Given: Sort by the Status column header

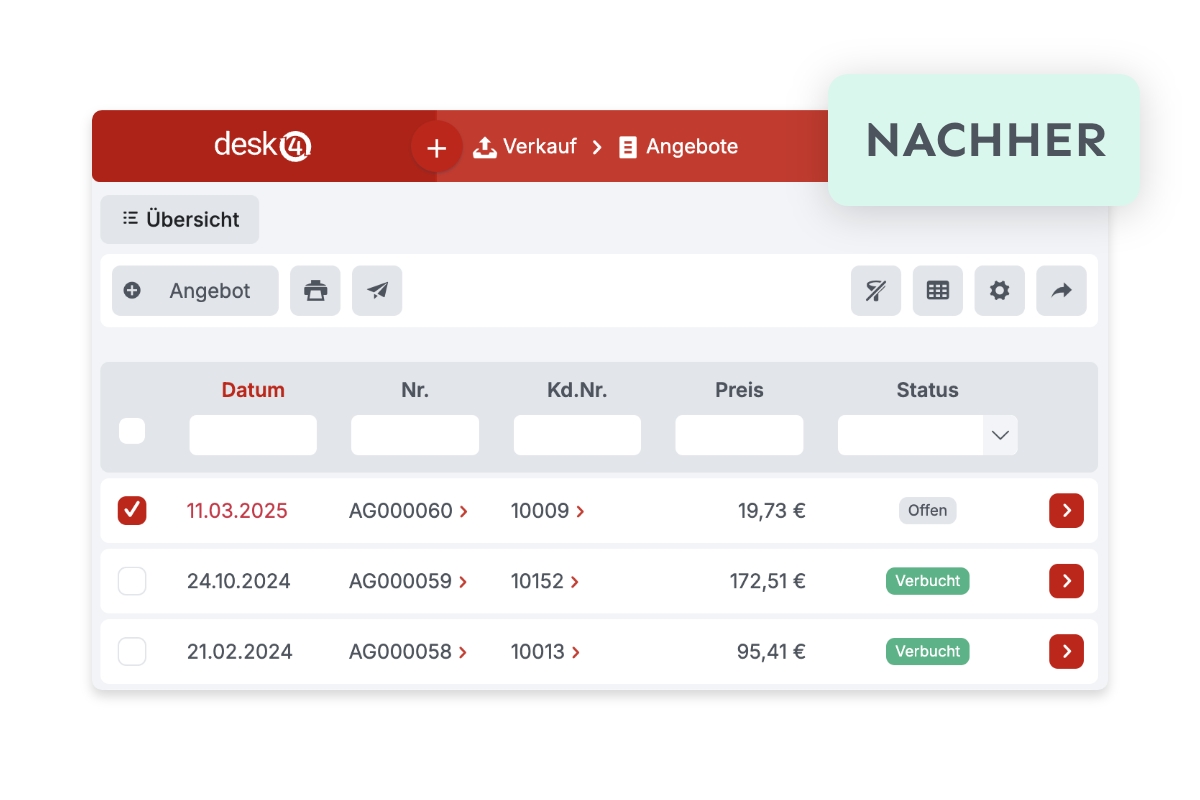Looking at the screenshot, I should pos(928,390).
